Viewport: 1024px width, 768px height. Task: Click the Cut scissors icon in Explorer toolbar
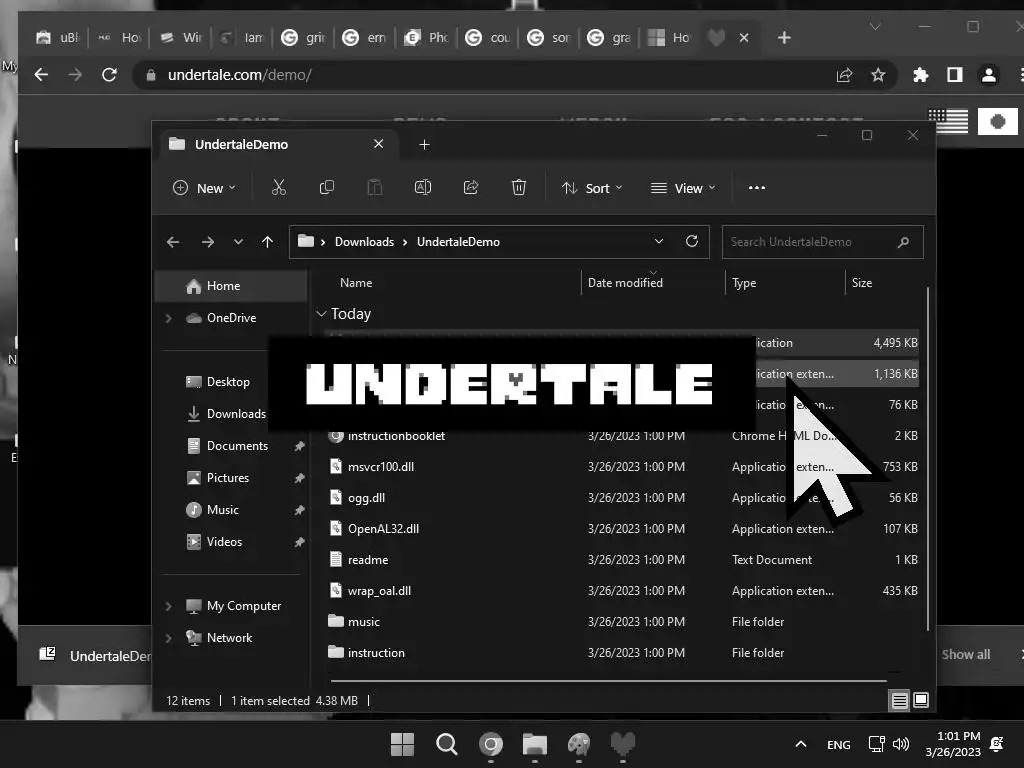279,188
